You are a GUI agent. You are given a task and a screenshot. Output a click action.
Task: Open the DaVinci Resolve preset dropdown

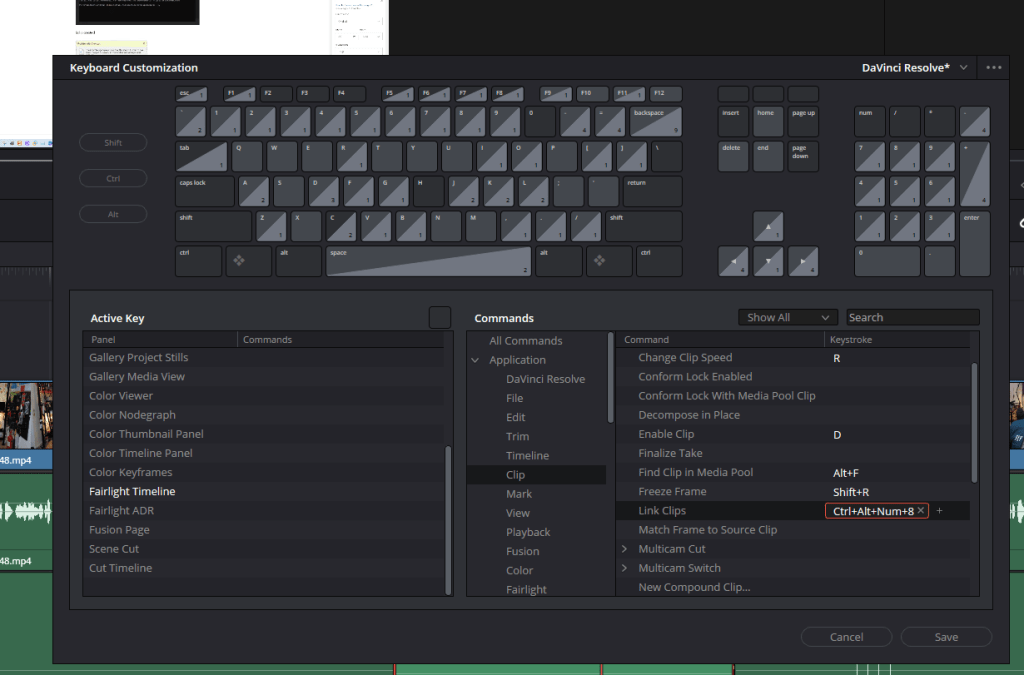[914, 67]
